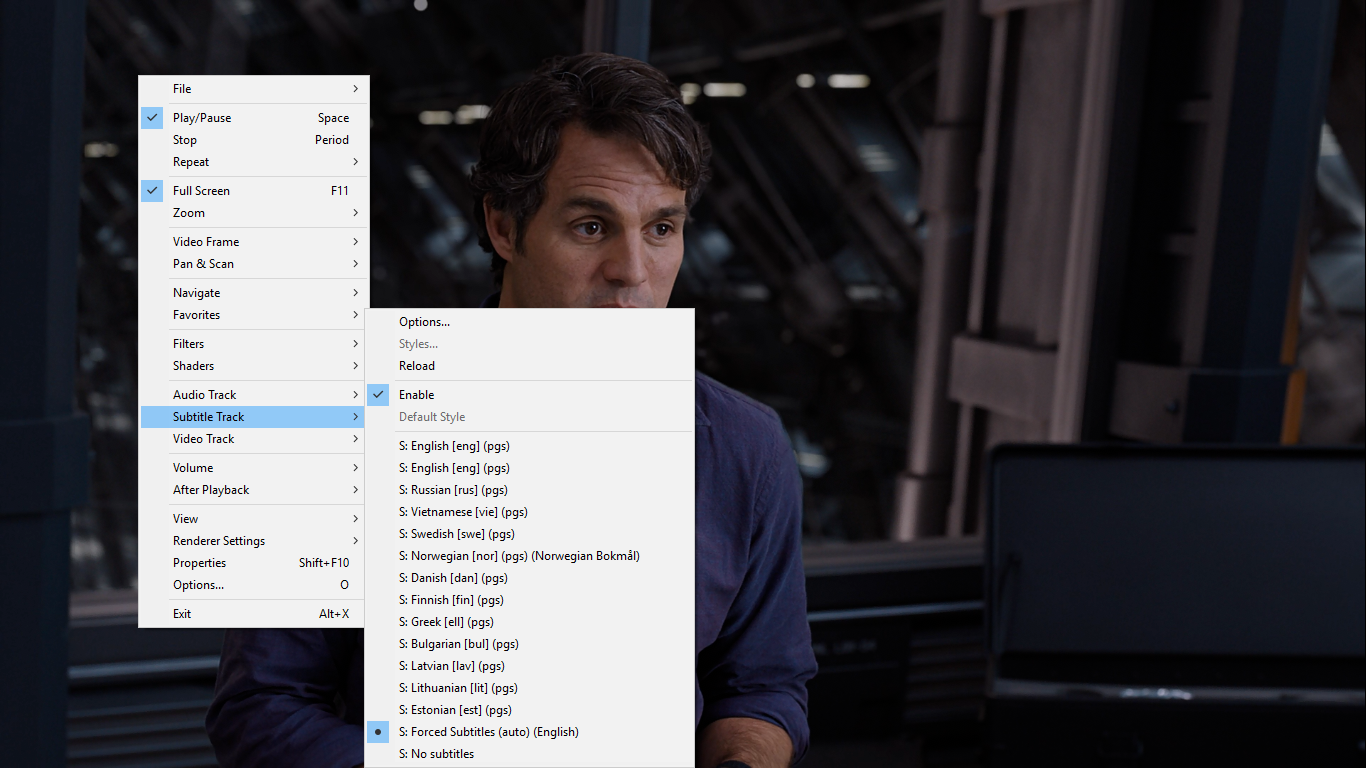Select Finnish [fin] (pgs) subtitle
Image resolution: width=1366 pixels, height=768 pixels.
(529, 600)
